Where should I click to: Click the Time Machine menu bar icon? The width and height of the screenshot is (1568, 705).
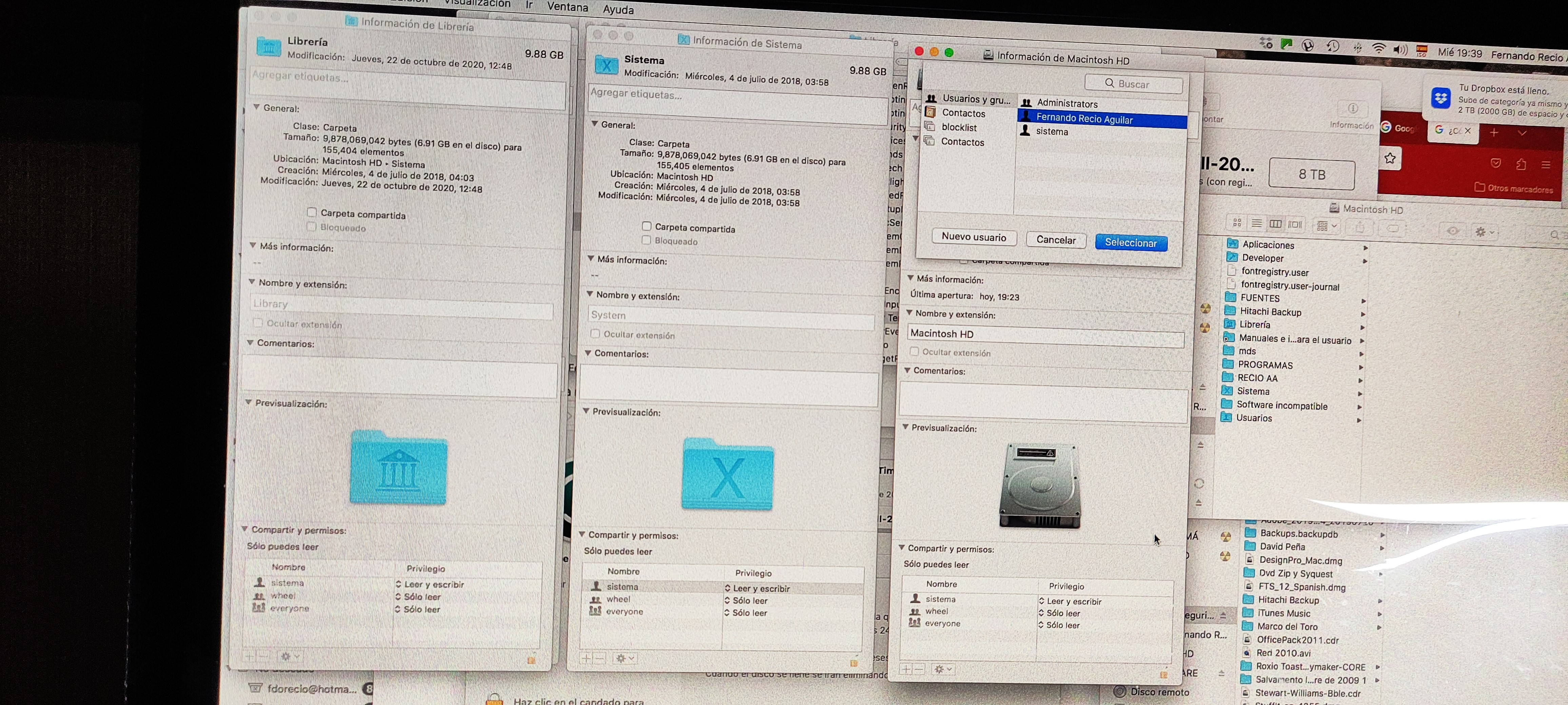point(1332,47)
